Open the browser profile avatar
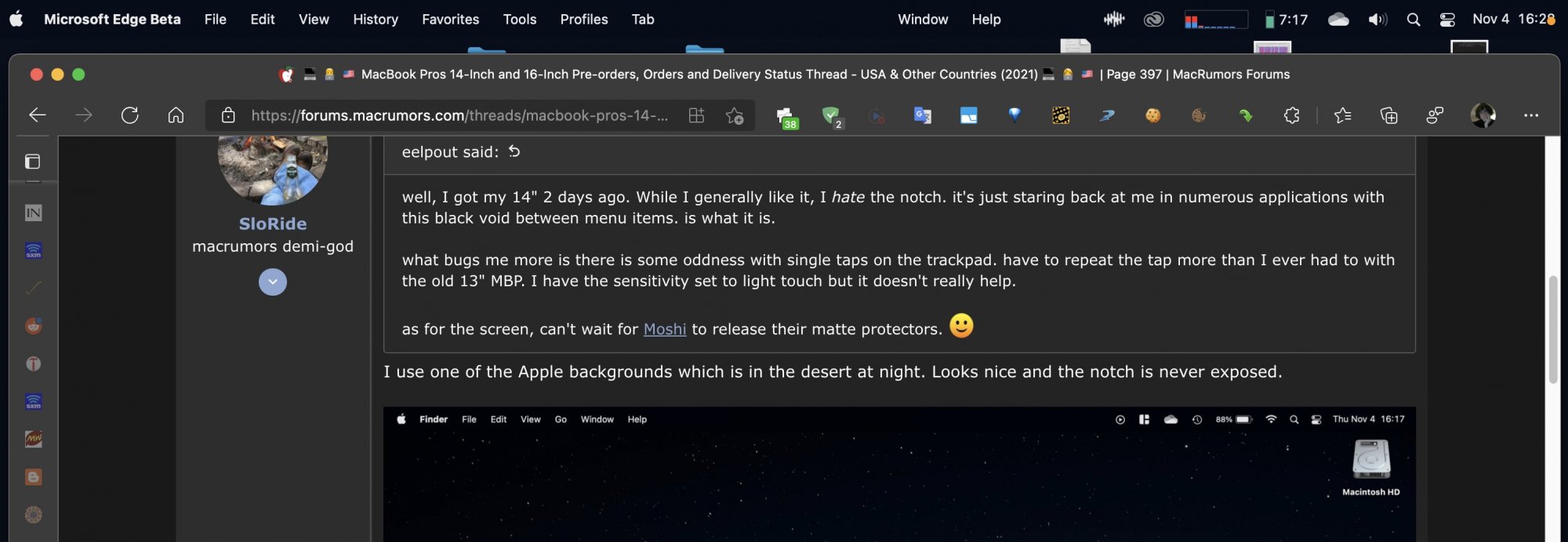1568x542 pixels. 1483,115
